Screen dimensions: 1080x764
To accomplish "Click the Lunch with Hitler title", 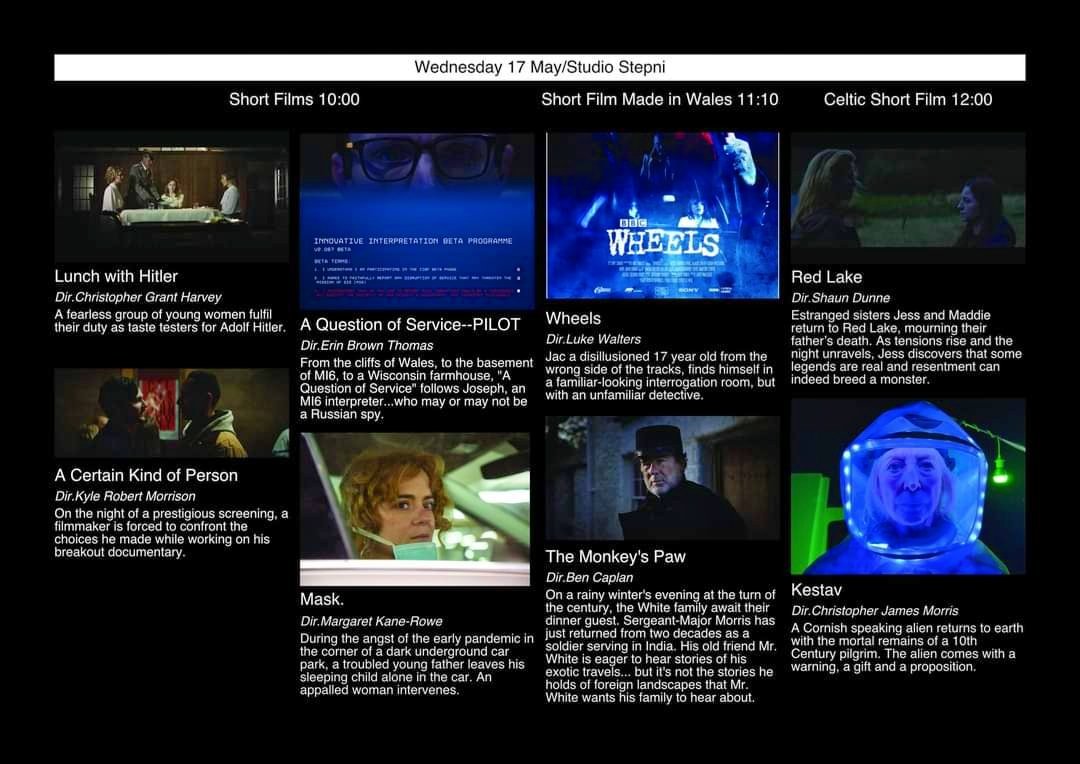I will point(116,276).
